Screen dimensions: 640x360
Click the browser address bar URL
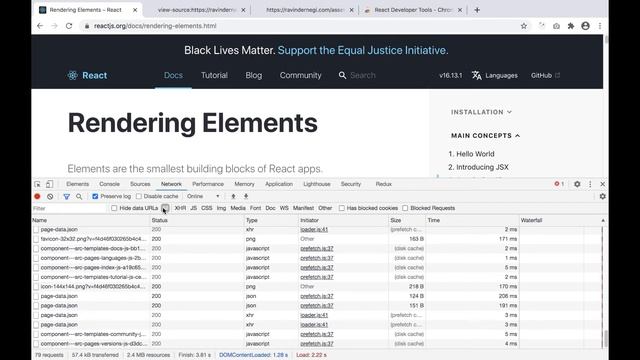[x=155, y=26]
